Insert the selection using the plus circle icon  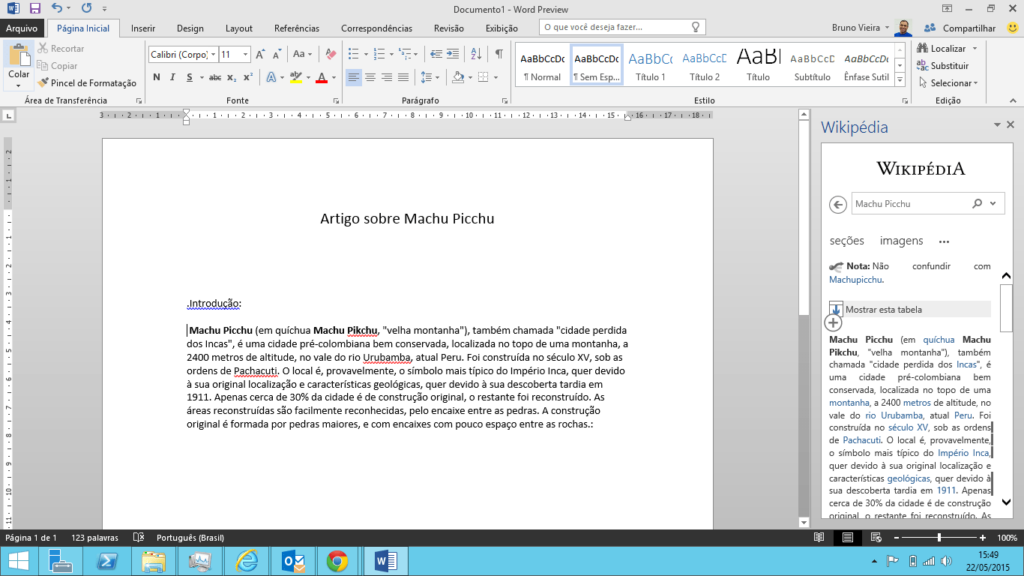coord(833,323)
